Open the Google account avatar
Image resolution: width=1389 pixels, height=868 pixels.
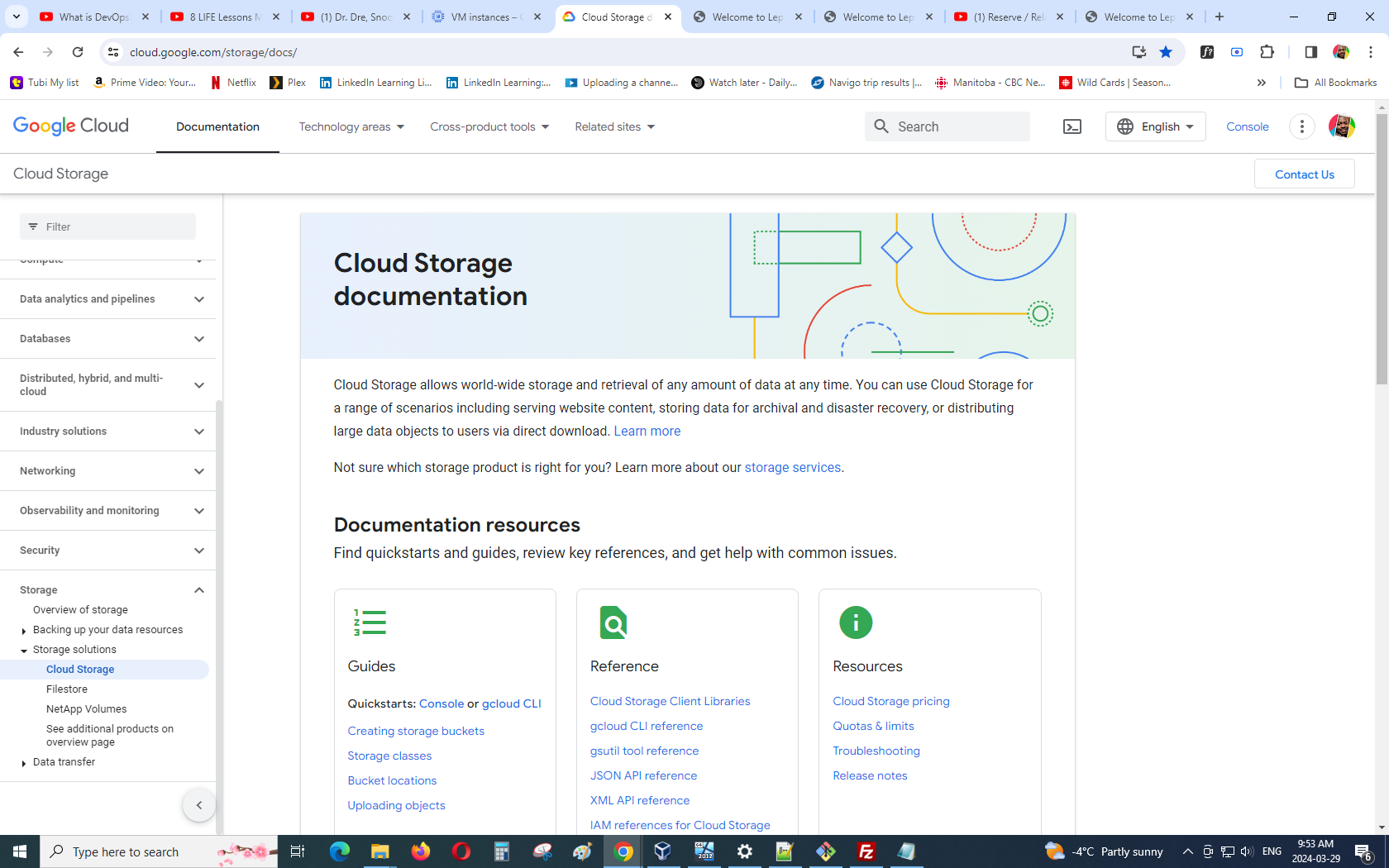(1341, 126)
